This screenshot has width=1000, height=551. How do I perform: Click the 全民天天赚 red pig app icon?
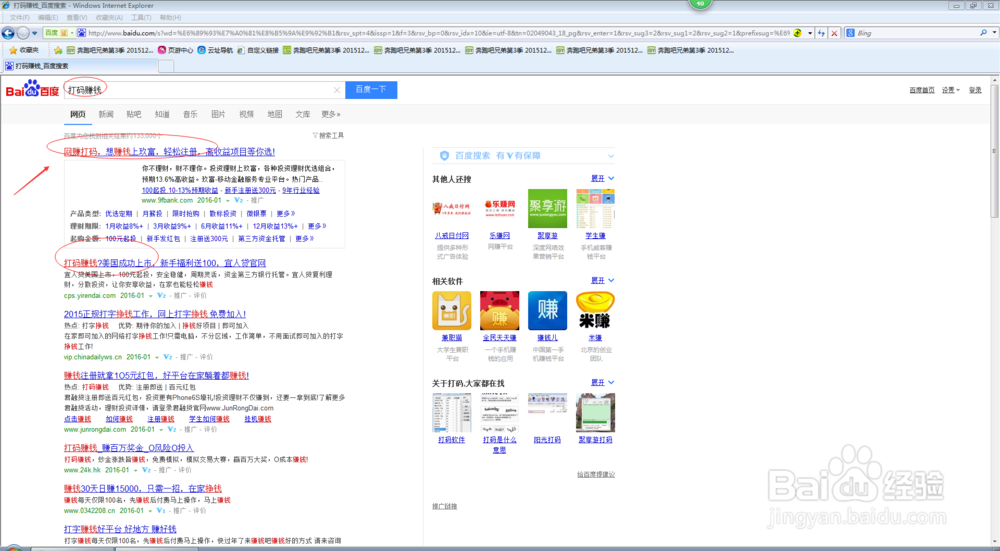pos(499,311)
